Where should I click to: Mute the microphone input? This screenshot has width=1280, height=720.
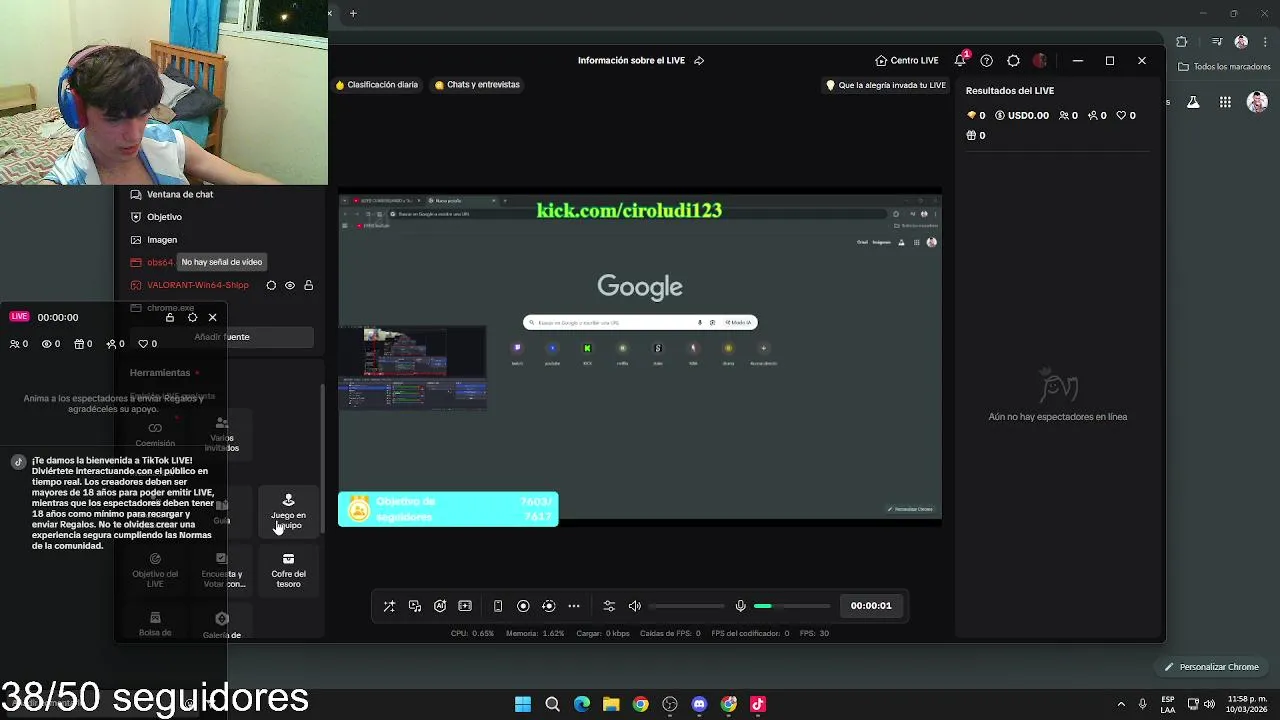pyautogui.click(x=741, y=606)
